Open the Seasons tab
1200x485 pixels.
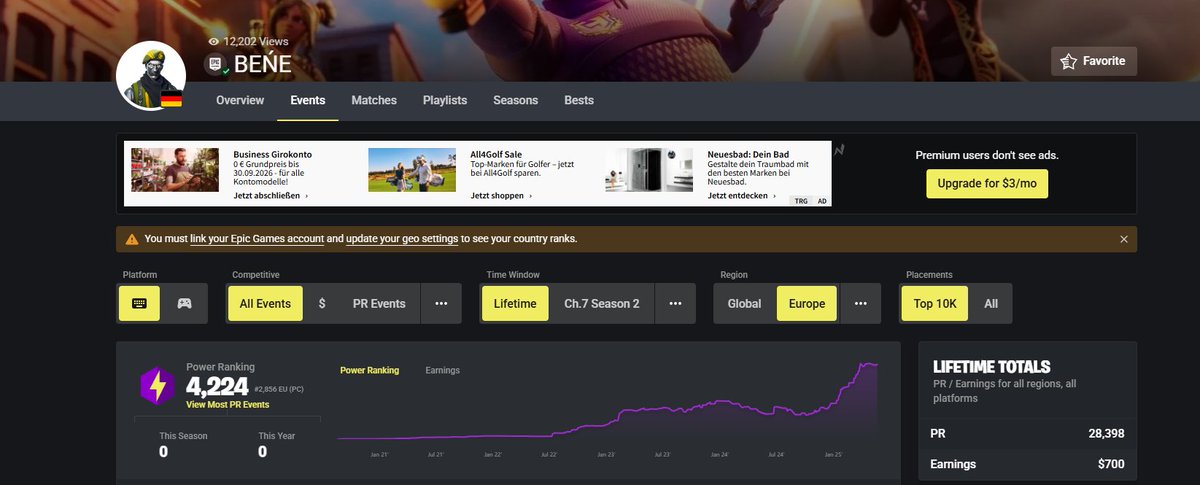click(515, 100)
